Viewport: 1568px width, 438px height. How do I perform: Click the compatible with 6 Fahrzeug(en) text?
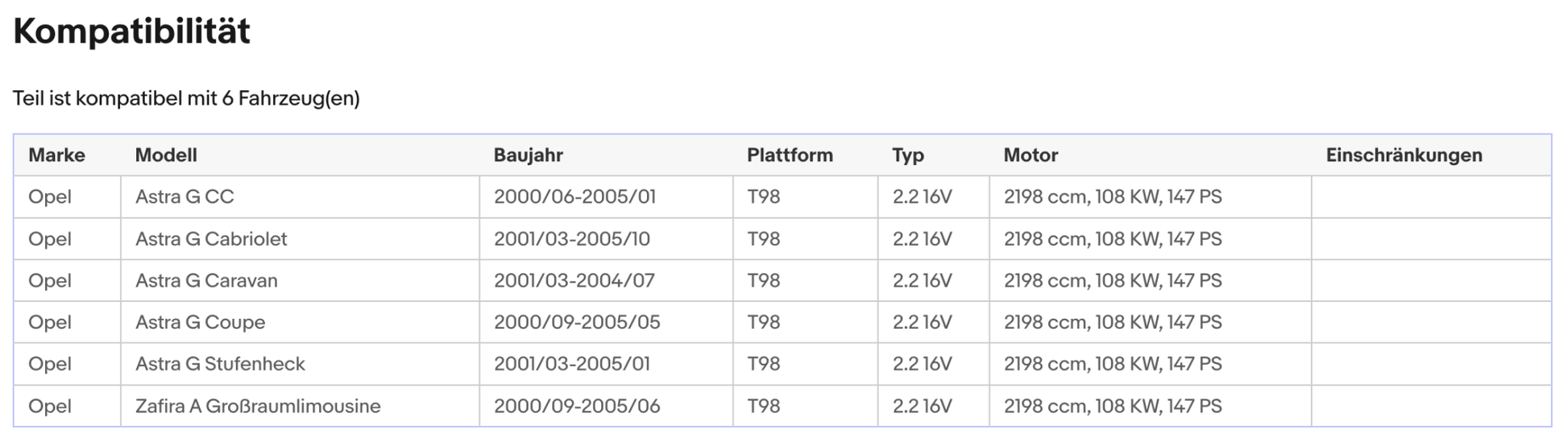186,98
